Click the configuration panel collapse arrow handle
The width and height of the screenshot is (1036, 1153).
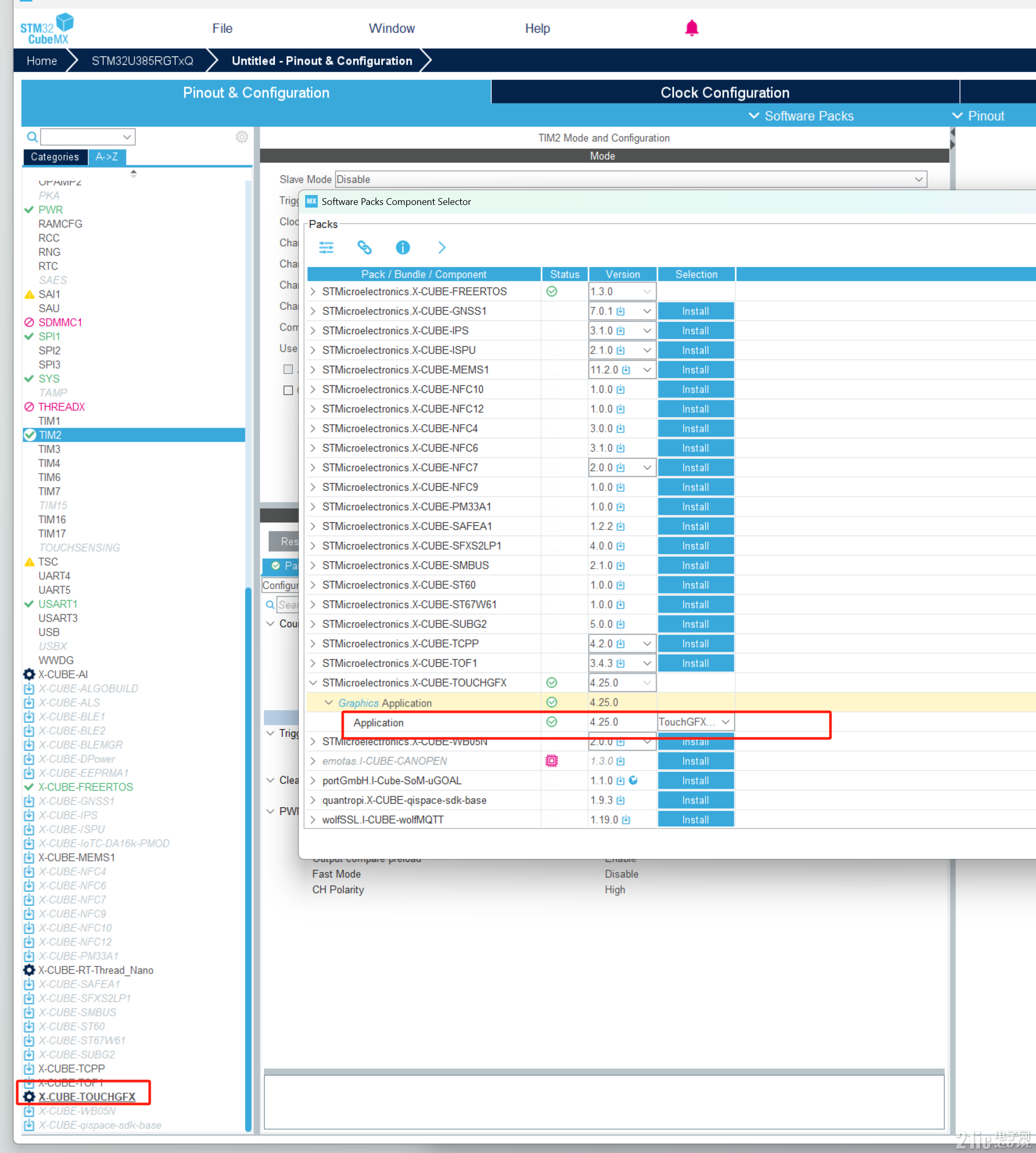[953, 139]
